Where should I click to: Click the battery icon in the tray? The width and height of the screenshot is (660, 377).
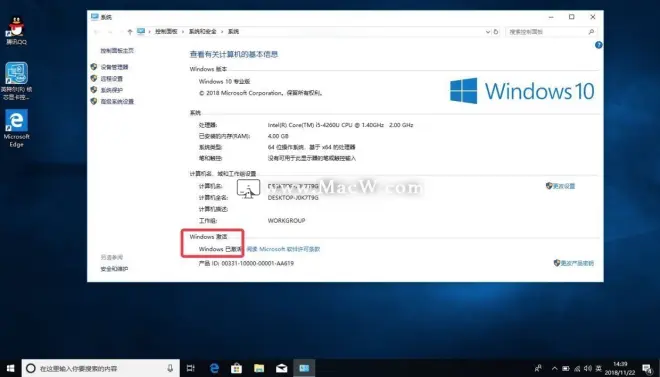tap(566, 369)
